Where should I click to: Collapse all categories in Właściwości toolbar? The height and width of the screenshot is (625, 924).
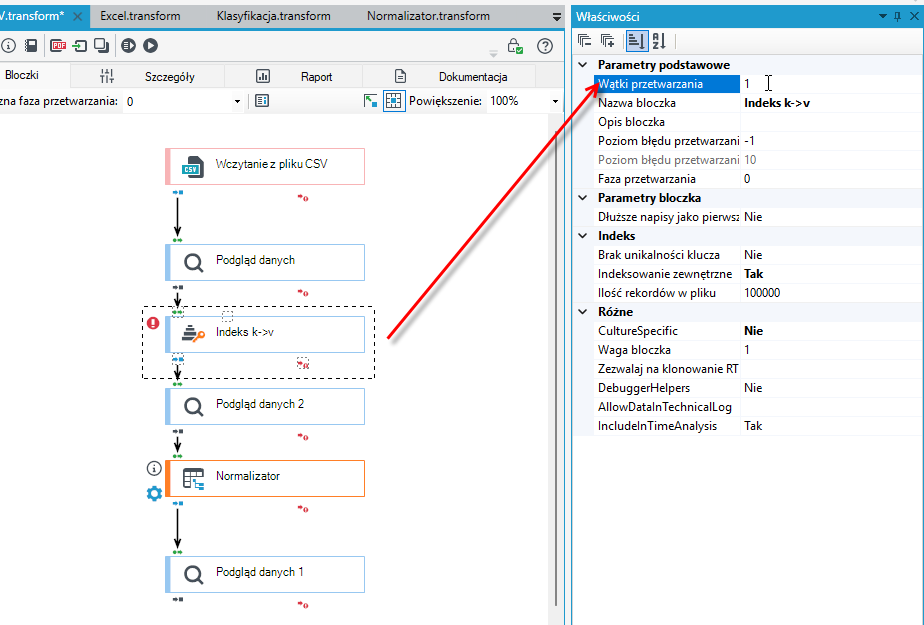[x=585, y=41]
